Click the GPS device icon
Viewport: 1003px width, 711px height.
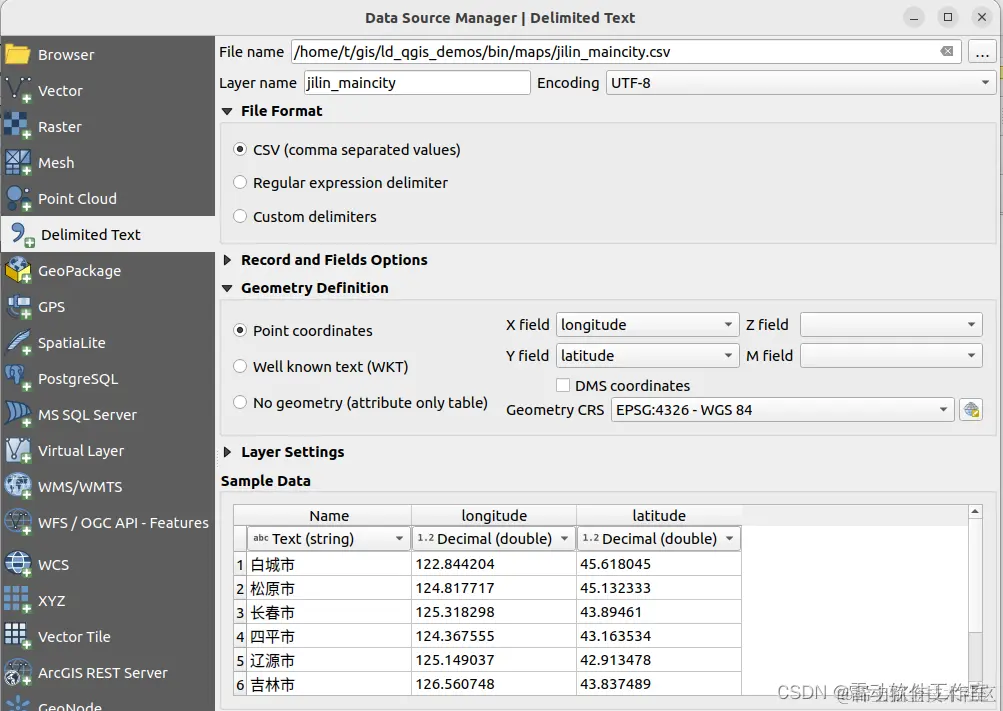coord(17,306)
